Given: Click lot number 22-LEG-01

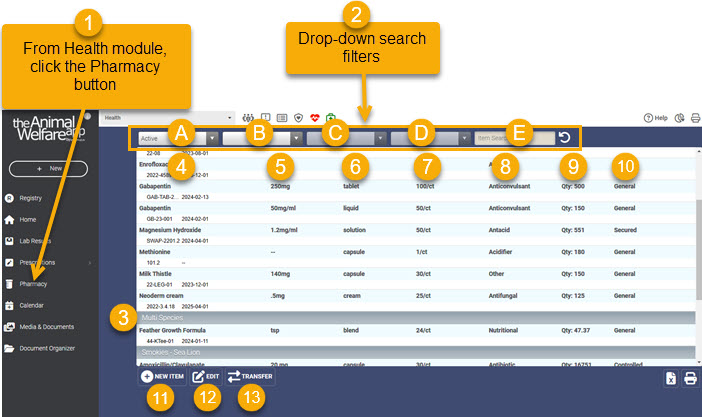Looking at the screenshot, I should pyautogui.click(x=159, y=285).
